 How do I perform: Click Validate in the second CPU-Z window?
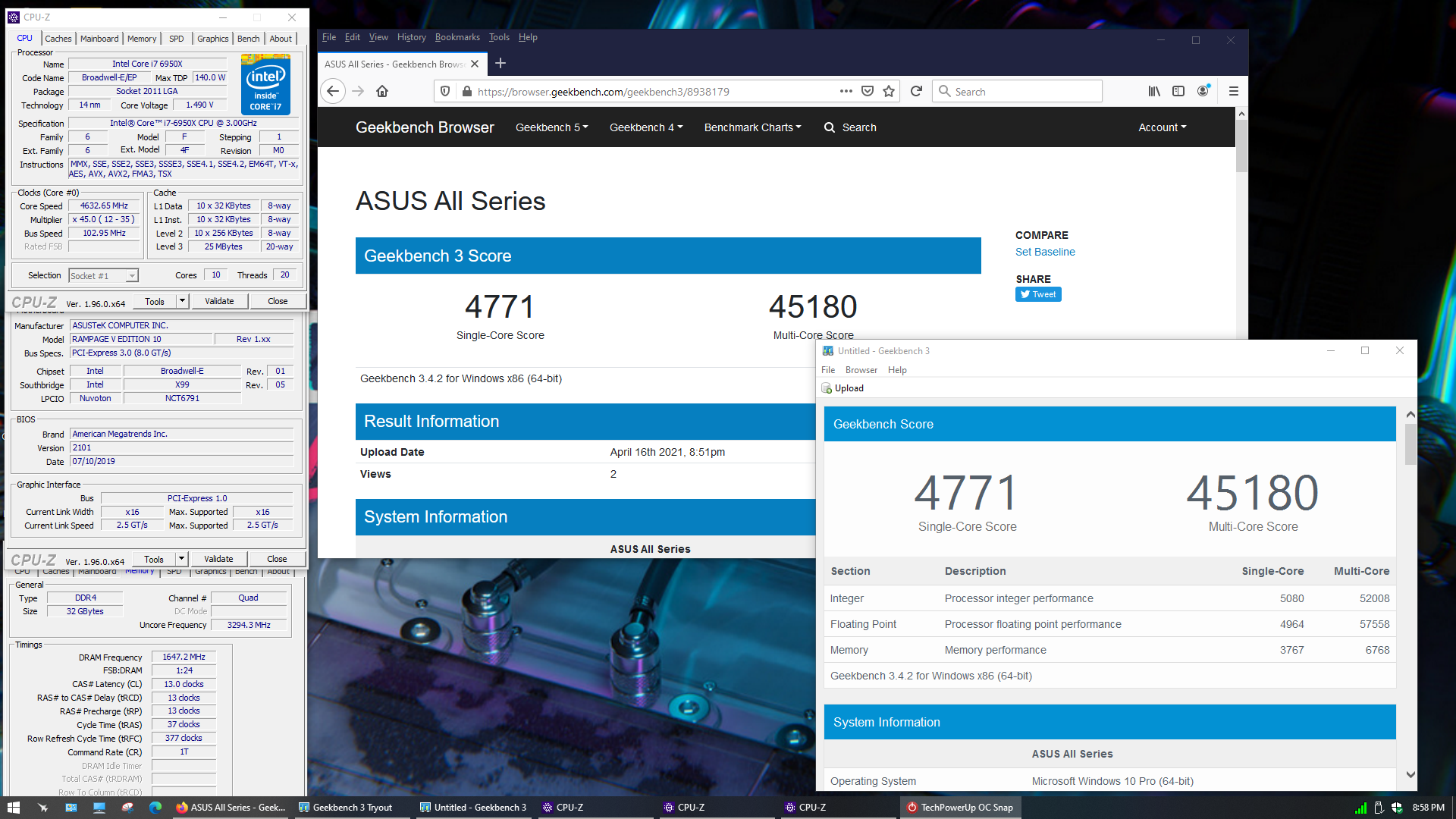218,559
